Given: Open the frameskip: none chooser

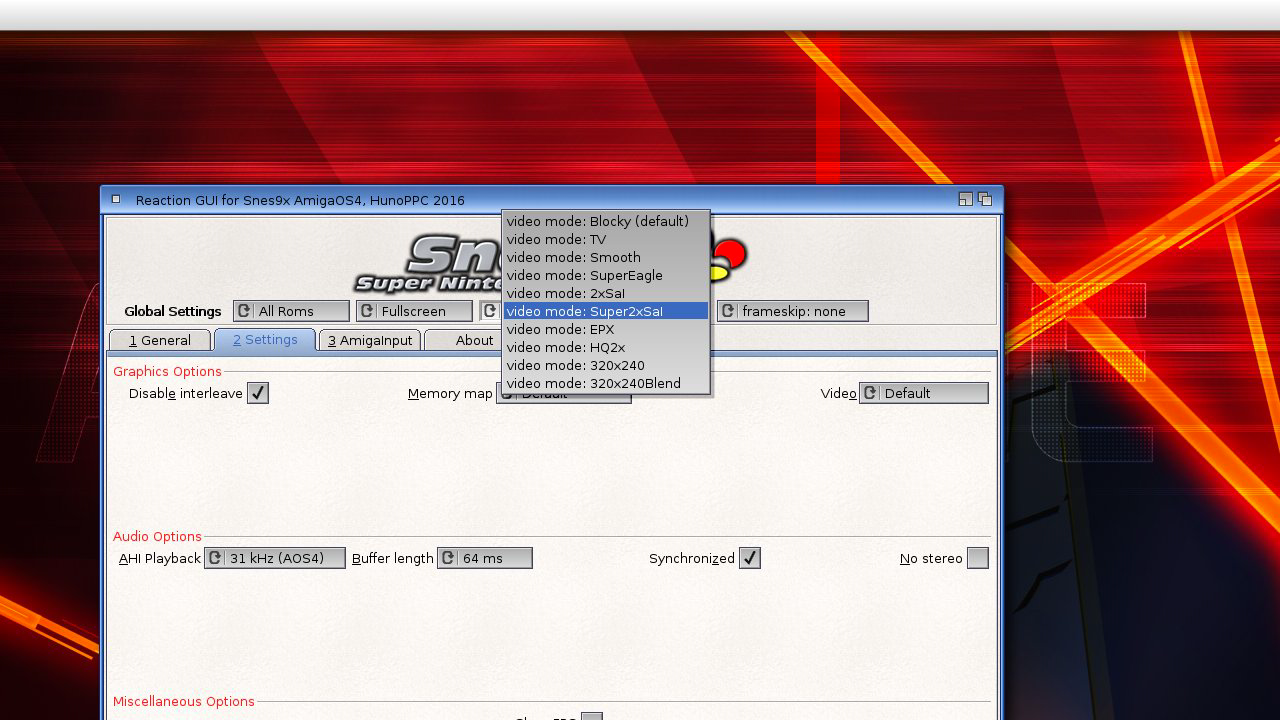Looking at the screenshot, I should click(x=792, y=311).
